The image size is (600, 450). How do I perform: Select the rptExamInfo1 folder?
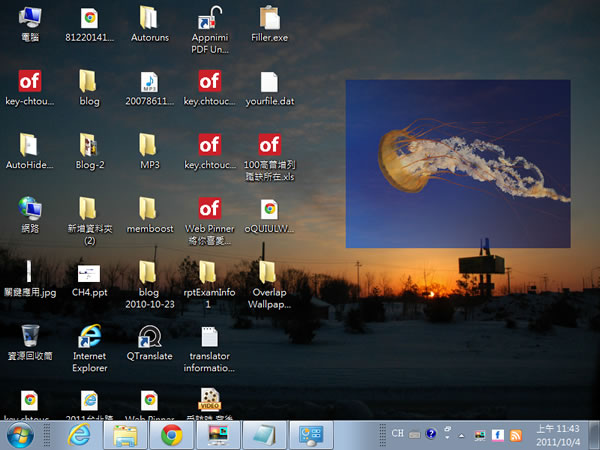(209, 272)
